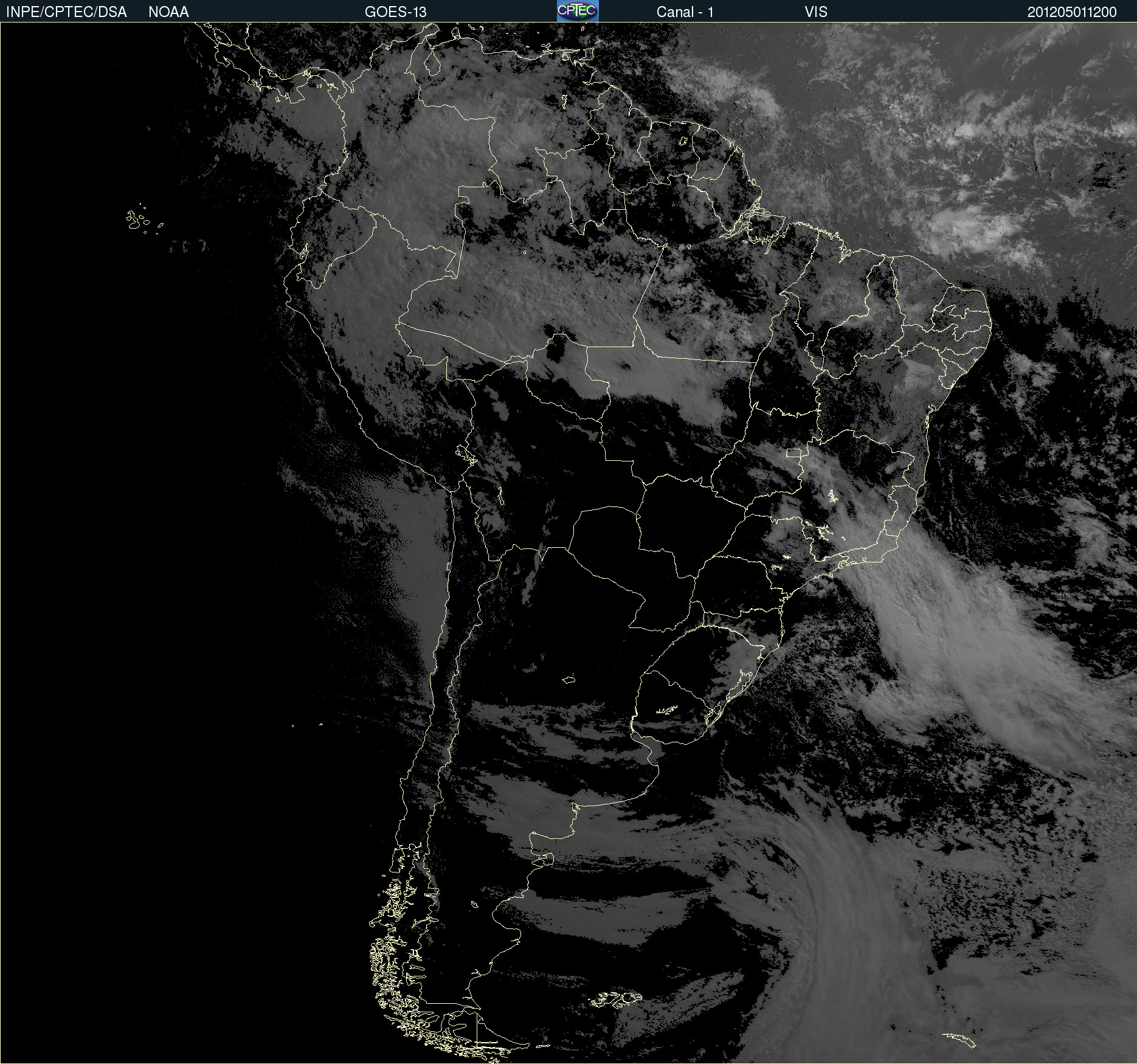The width and height of the screenshot is (1137, 1064).
Task: Click the INPE/CPTEC/DSA header text
Action: (66, 12)
